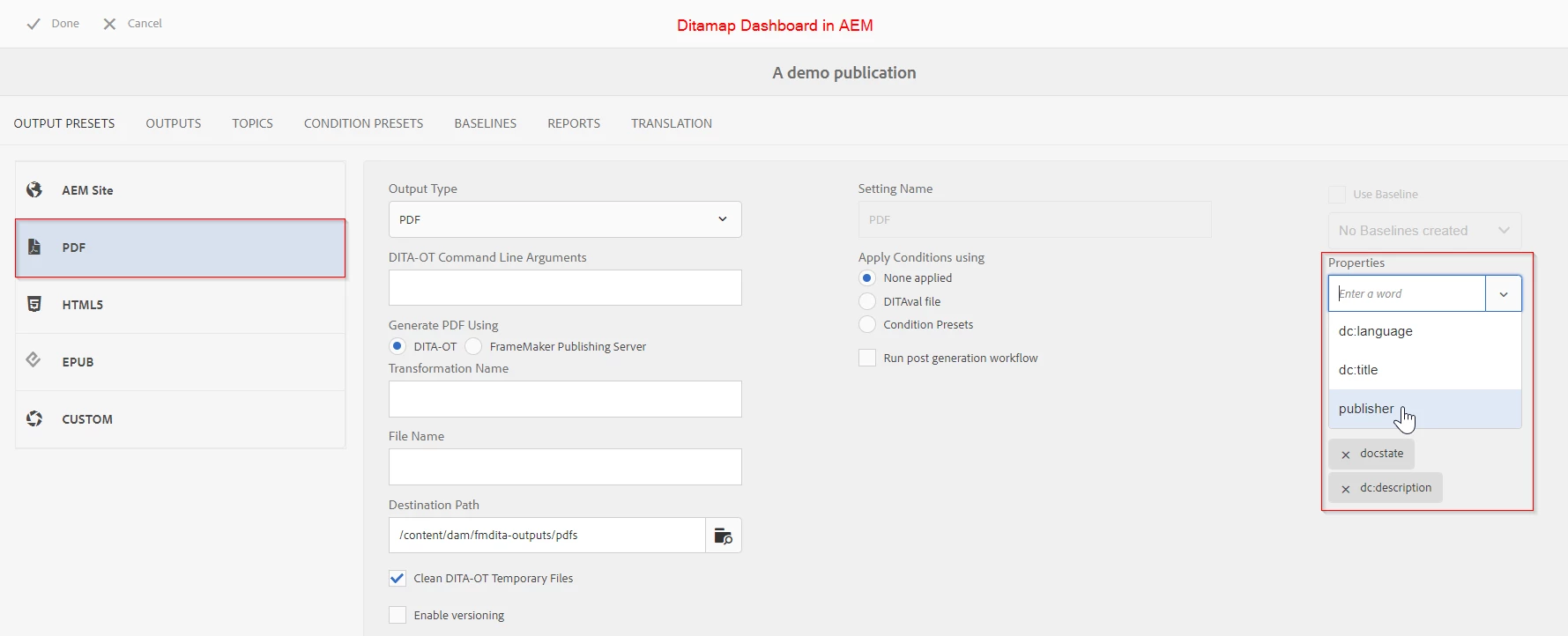
Task: Remove the docstate property tag
Action: [1346, 455]
